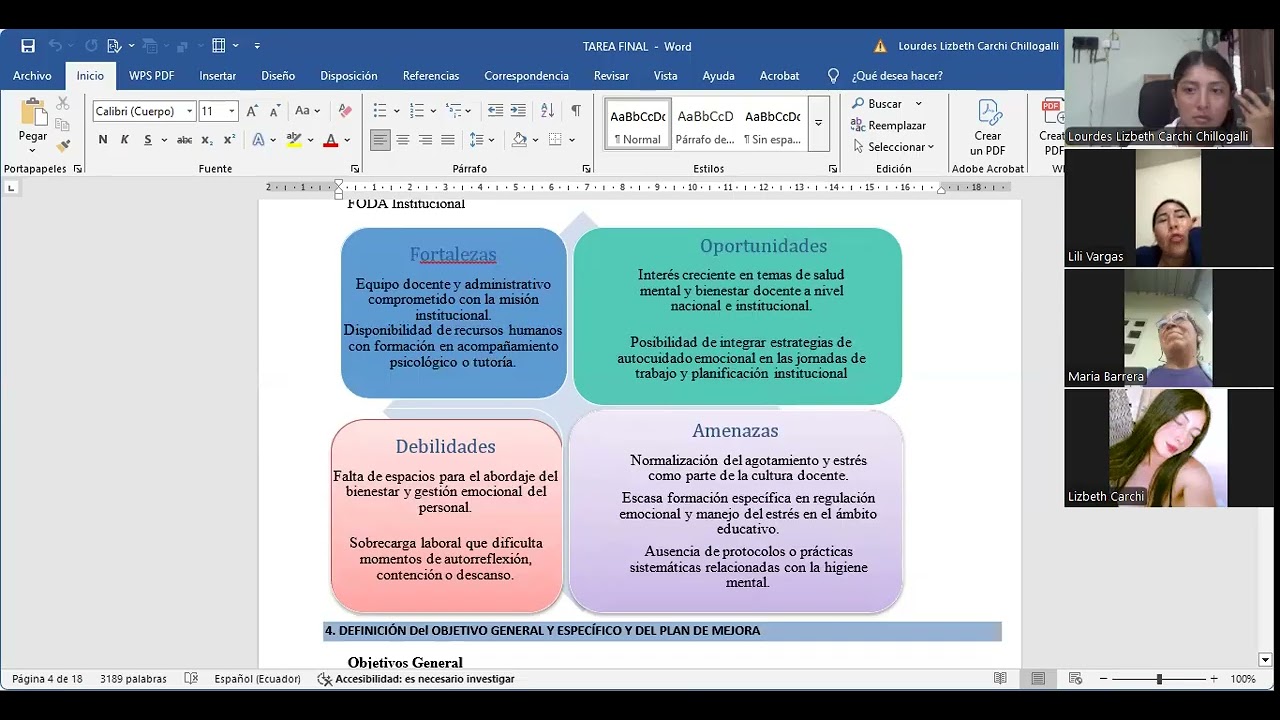Open the Change Case Aa dropdown
Viewport: 1280px width, 720px height.
(x=307, y=111)
